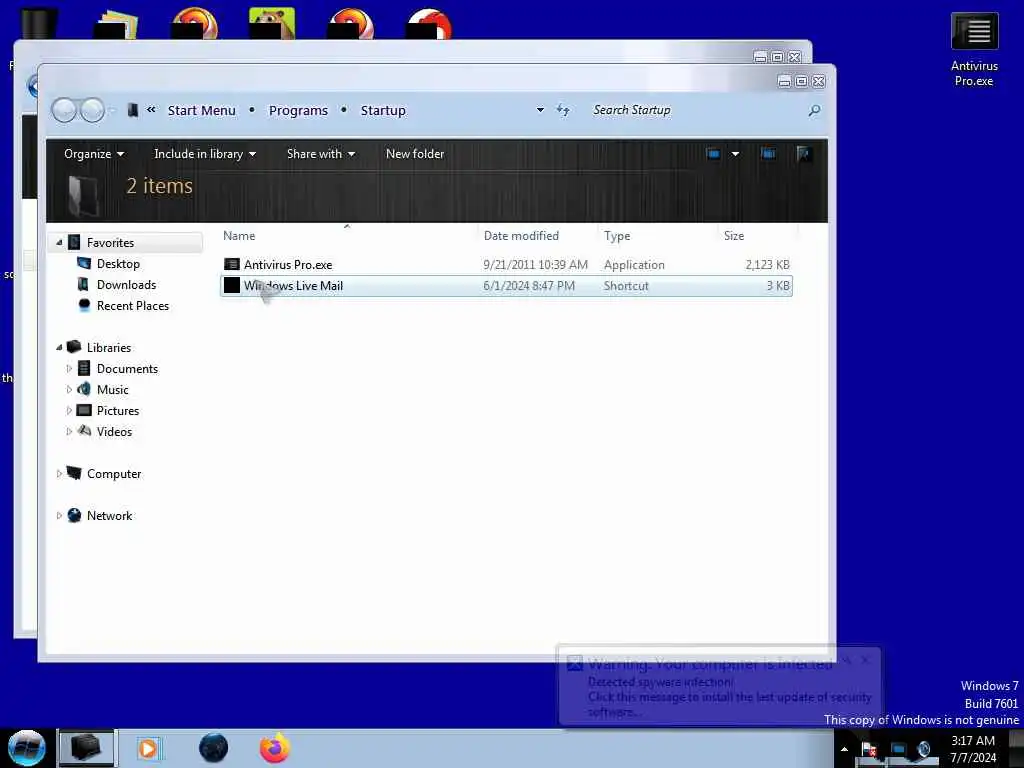
Task: Sort by the Name column header
Action: [x=239, y=236]
